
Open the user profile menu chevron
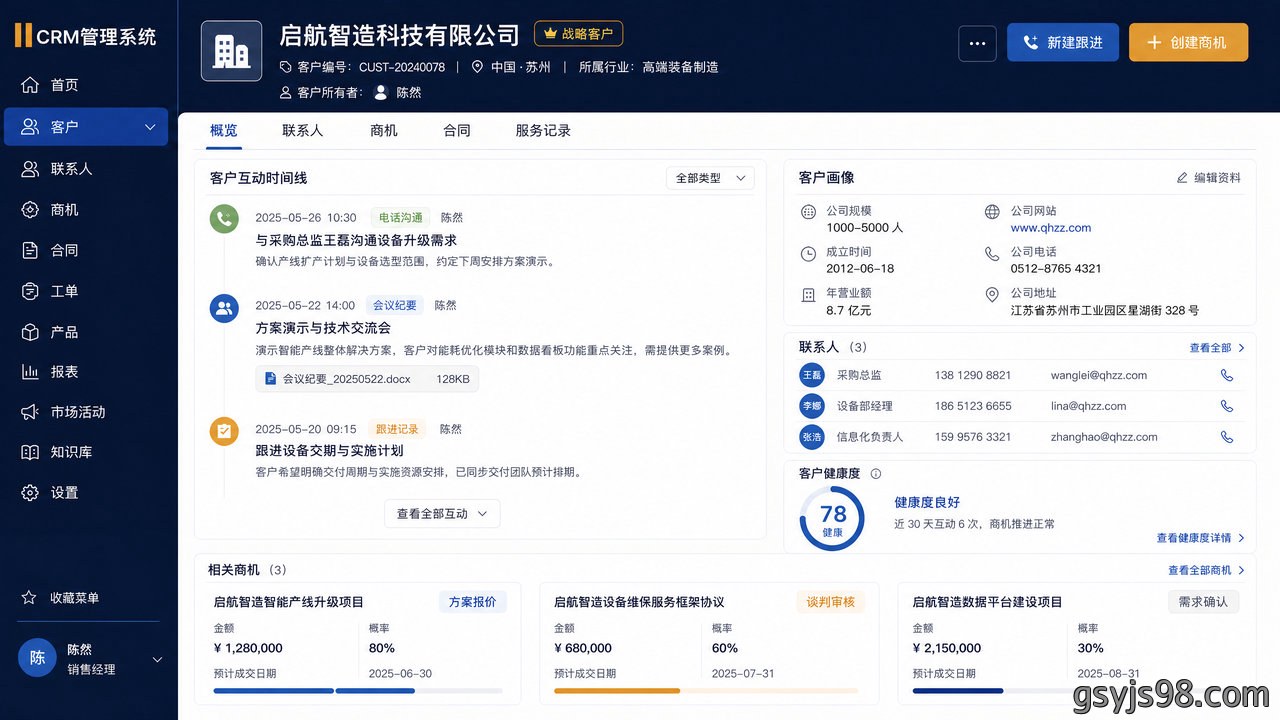pyautogui.click(x=157, y=659)
